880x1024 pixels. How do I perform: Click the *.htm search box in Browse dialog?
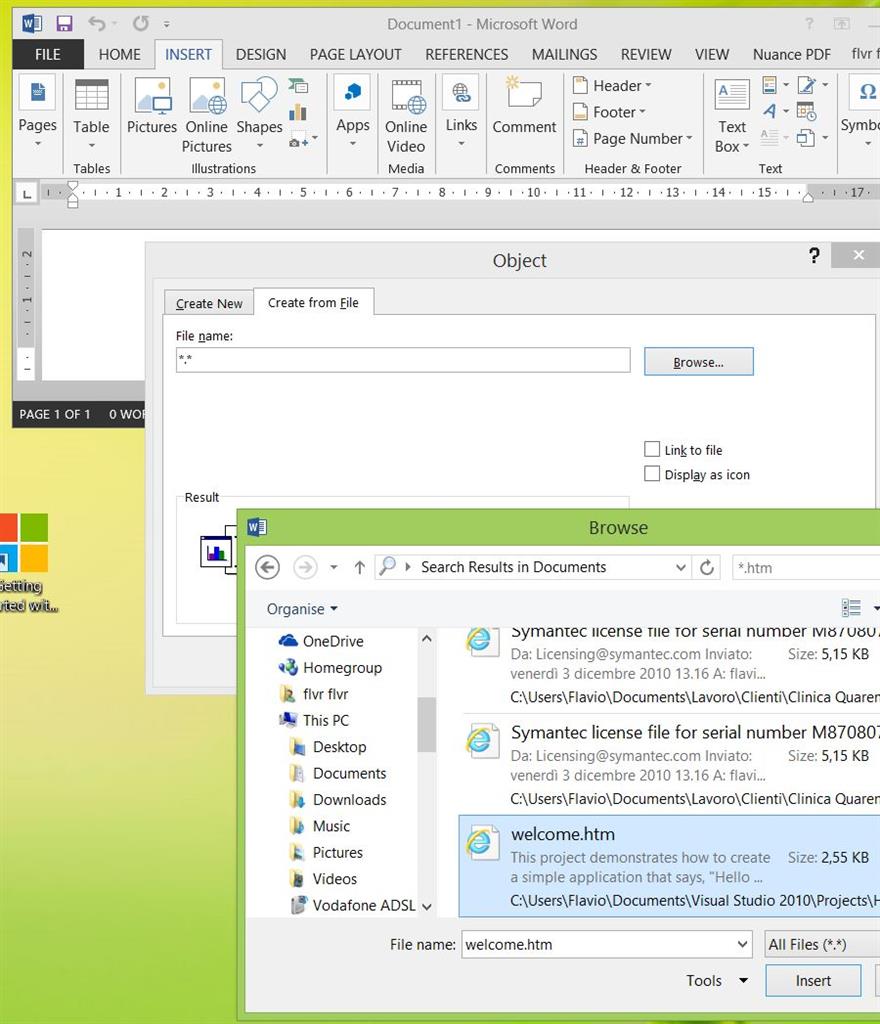806,568
